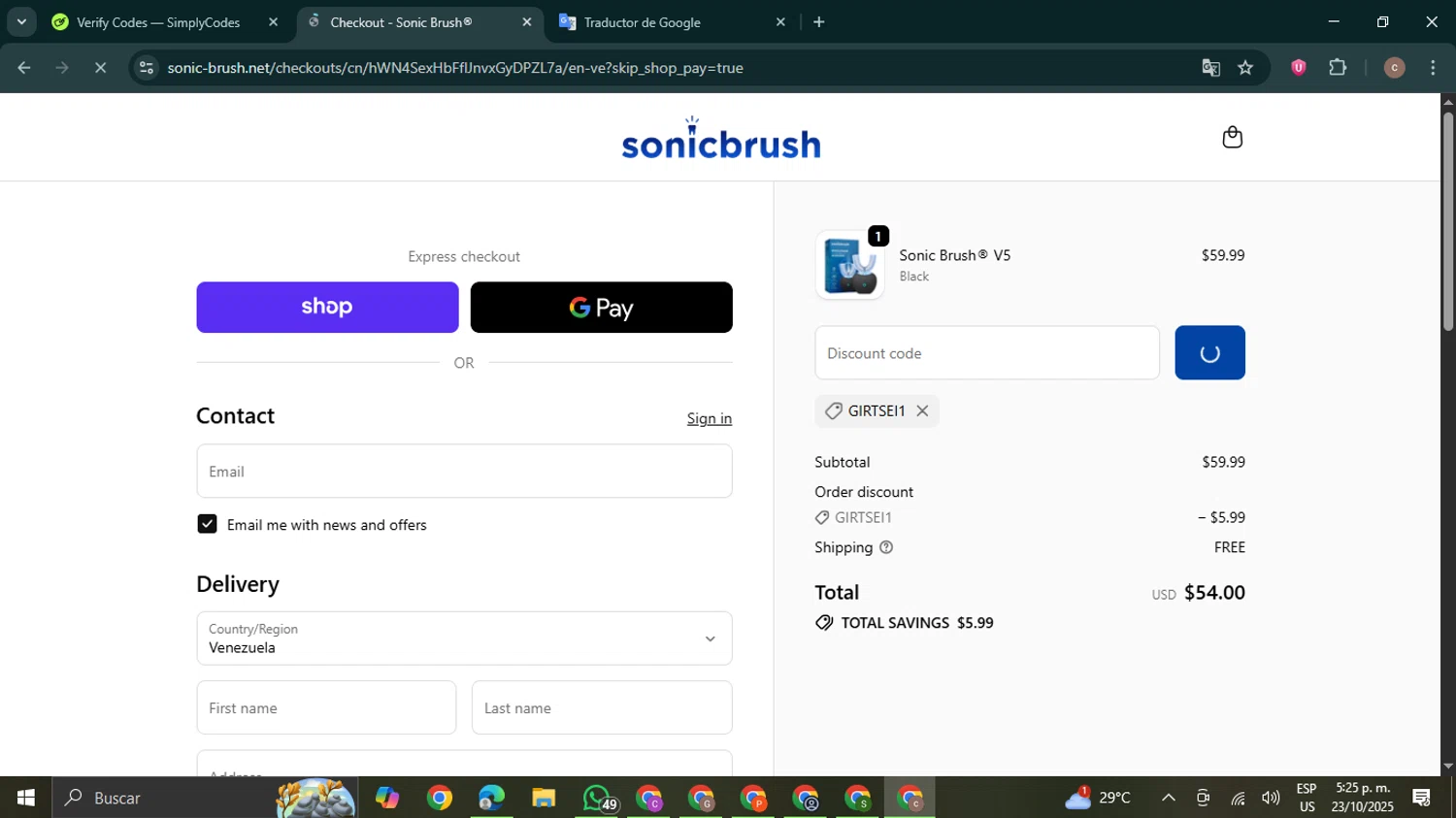This screenshot has width=1456, height=818.
Task: Open Google Translate page icon in address bar
Action: pyautogui.click(x=1210, y=68)
